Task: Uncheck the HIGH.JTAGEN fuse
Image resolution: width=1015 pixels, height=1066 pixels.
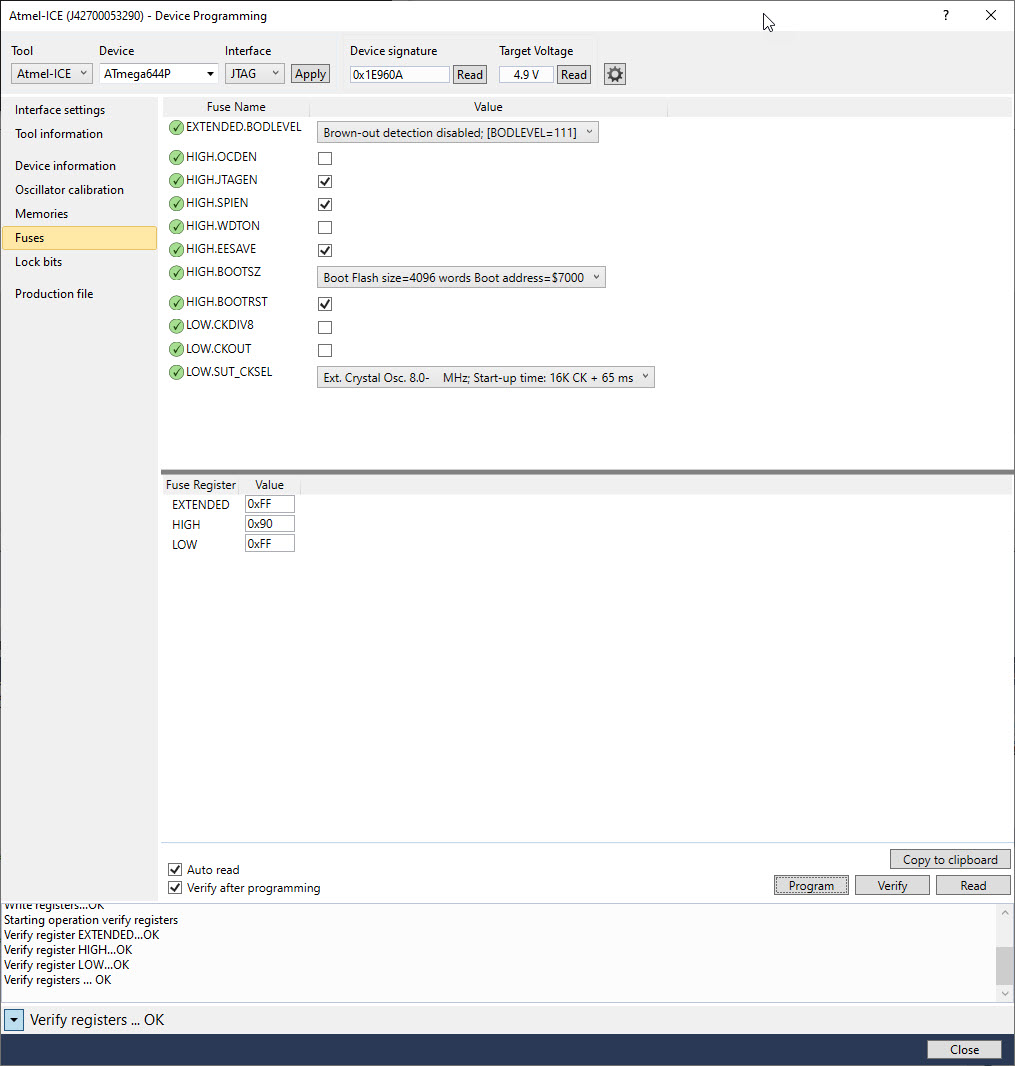Action: pos(325,182)
